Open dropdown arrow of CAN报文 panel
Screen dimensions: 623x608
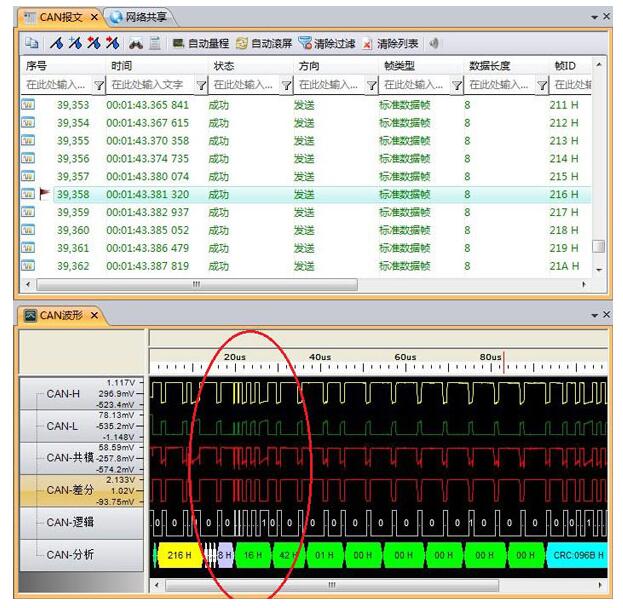[595, 17]
